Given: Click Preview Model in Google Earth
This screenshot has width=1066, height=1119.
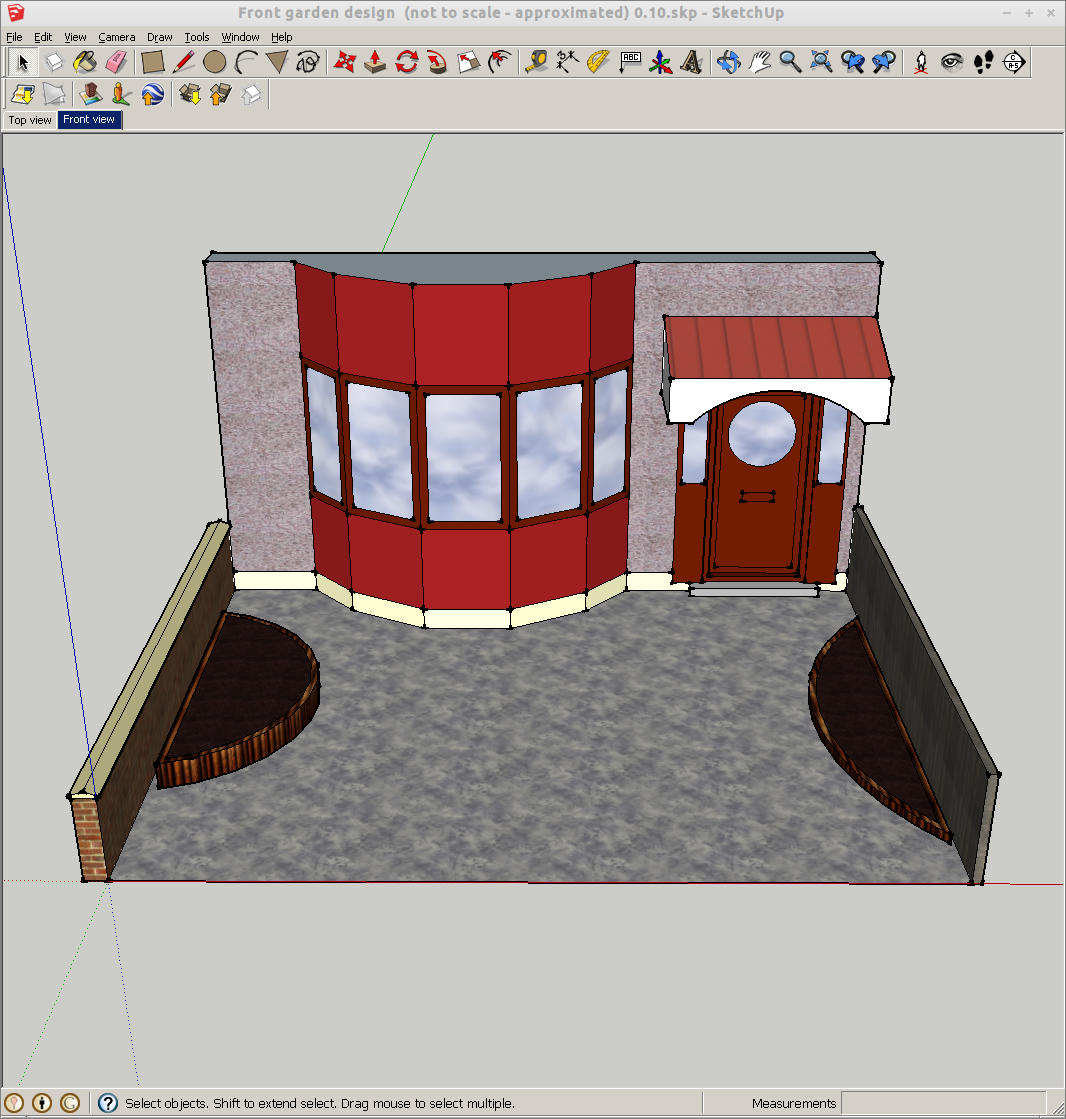Looking at the screenshot, I should click(153, 94).
